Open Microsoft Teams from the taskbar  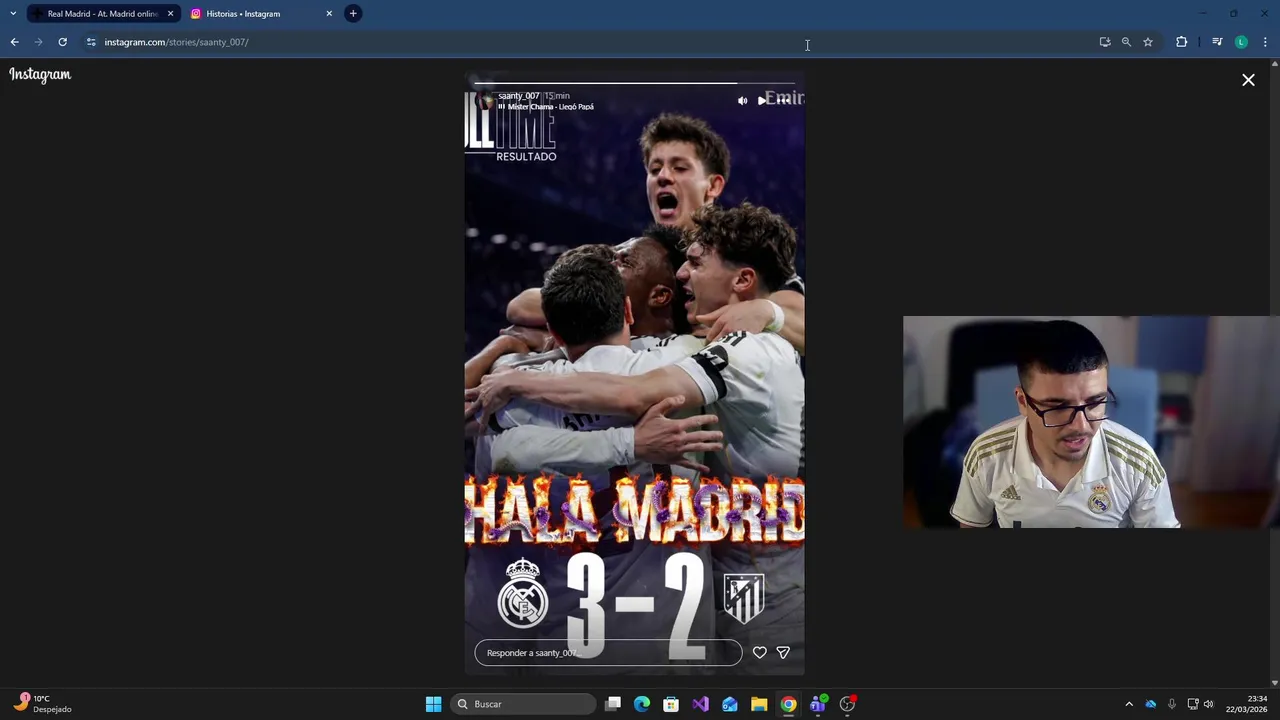[818, 704]
